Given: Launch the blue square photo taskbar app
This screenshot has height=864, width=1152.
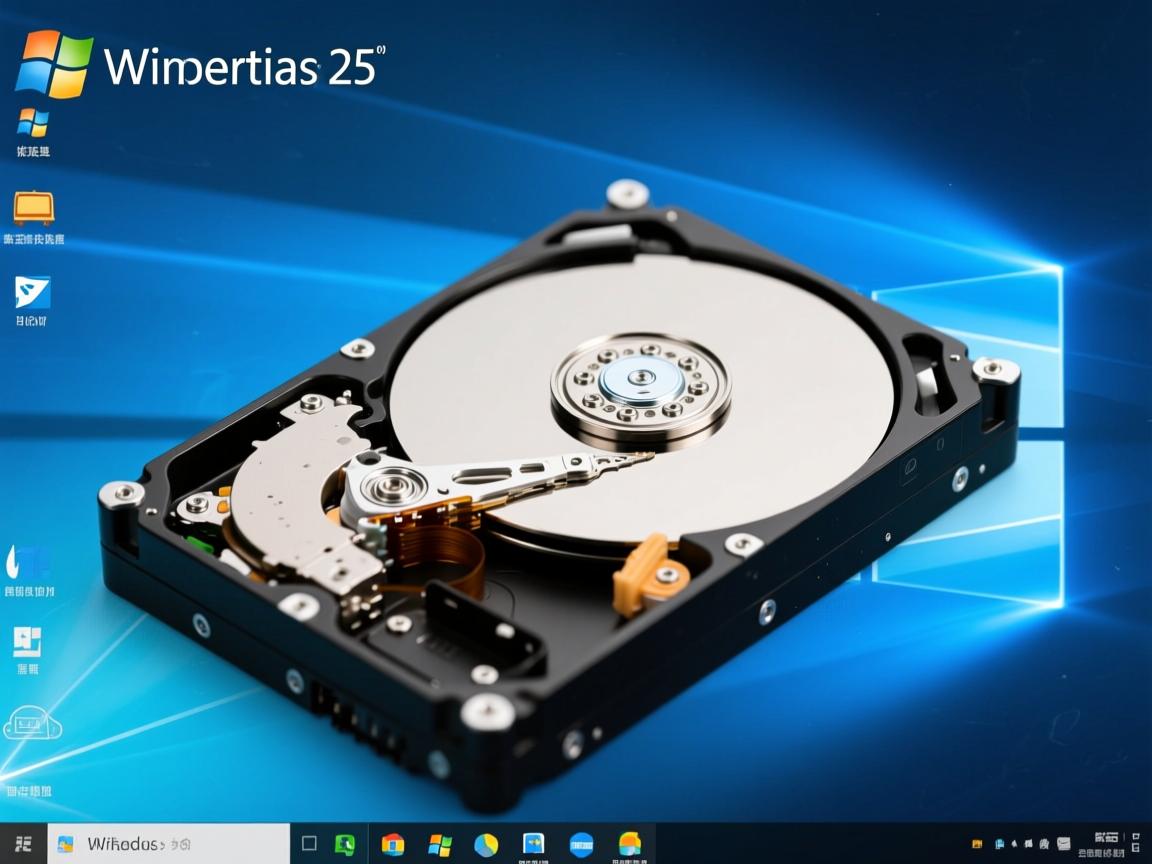Looking at the screenshot, I should click(x=534, y=844).
